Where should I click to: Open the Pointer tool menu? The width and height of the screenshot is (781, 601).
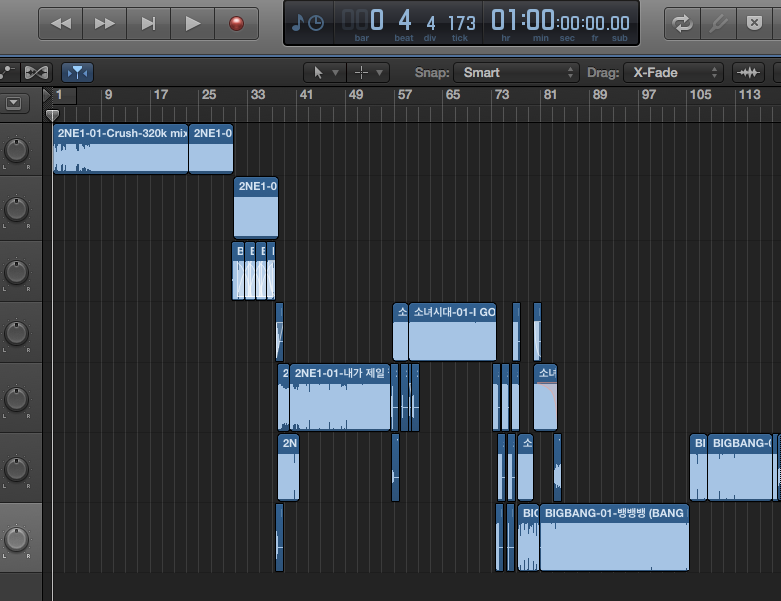(325, 73)
